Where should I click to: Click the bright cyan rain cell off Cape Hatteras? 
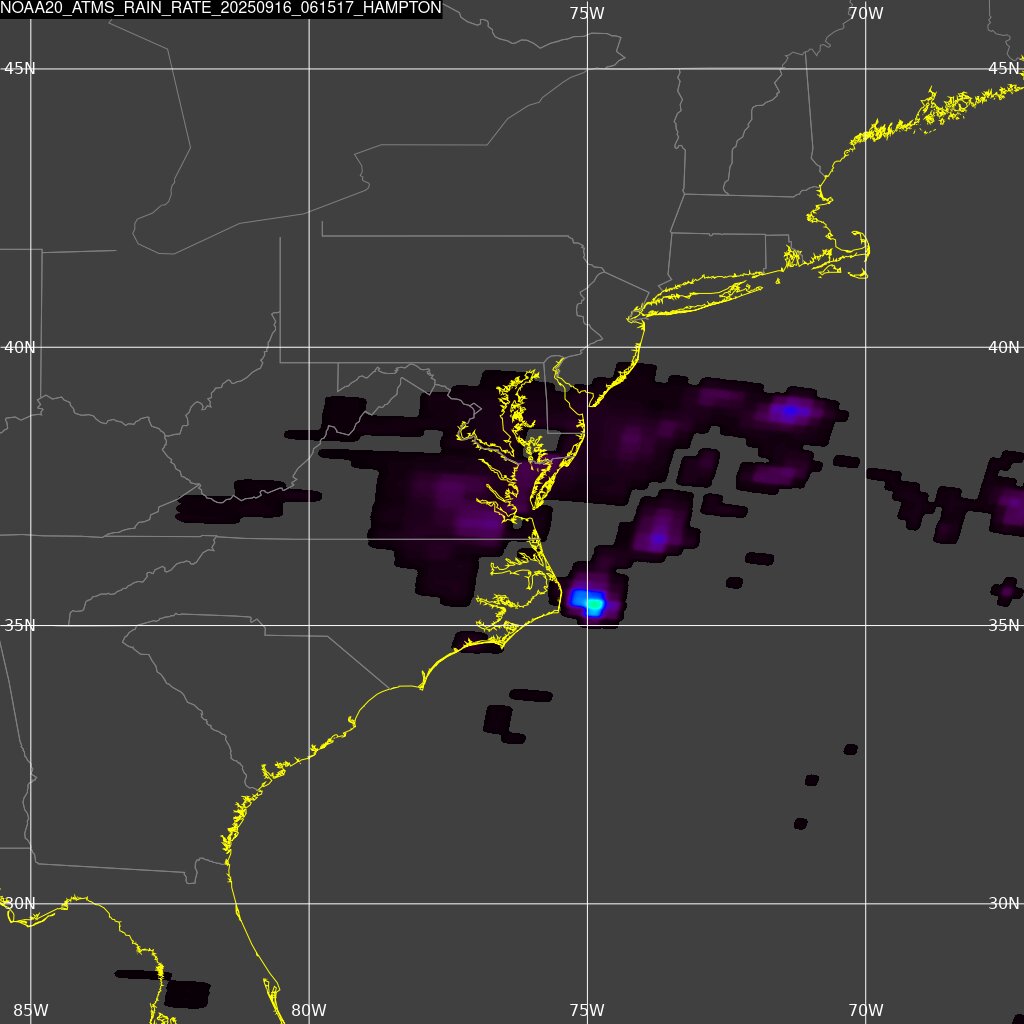tap(588, 601)
